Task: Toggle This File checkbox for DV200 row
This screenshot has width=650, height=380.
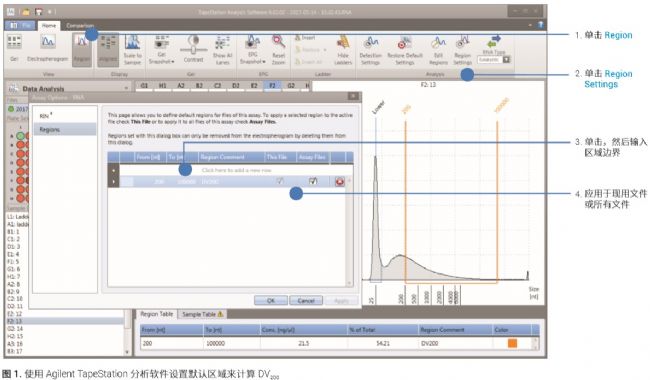Action: [280, 181]
